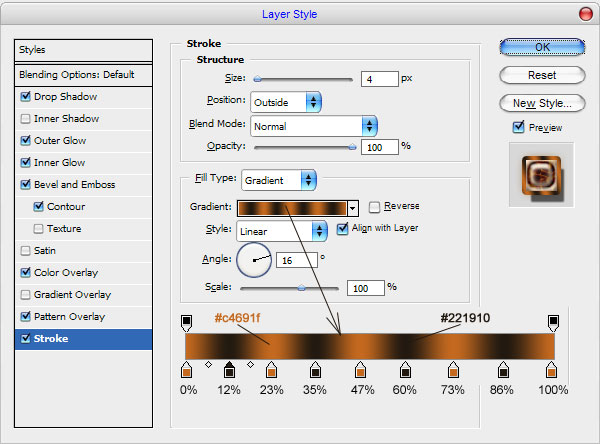
Task: Toggle Align with Layer checkbox
Action: (342, 229)
